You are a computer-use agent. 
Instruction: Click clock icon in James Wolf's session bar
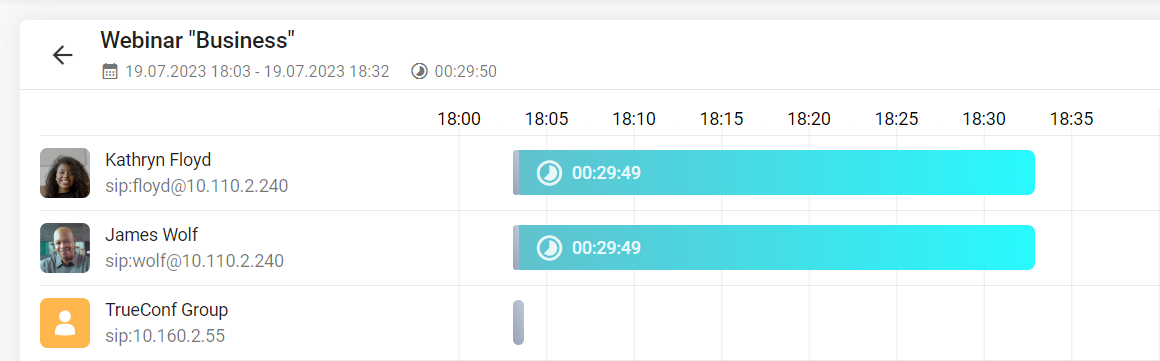pos(549,248)
